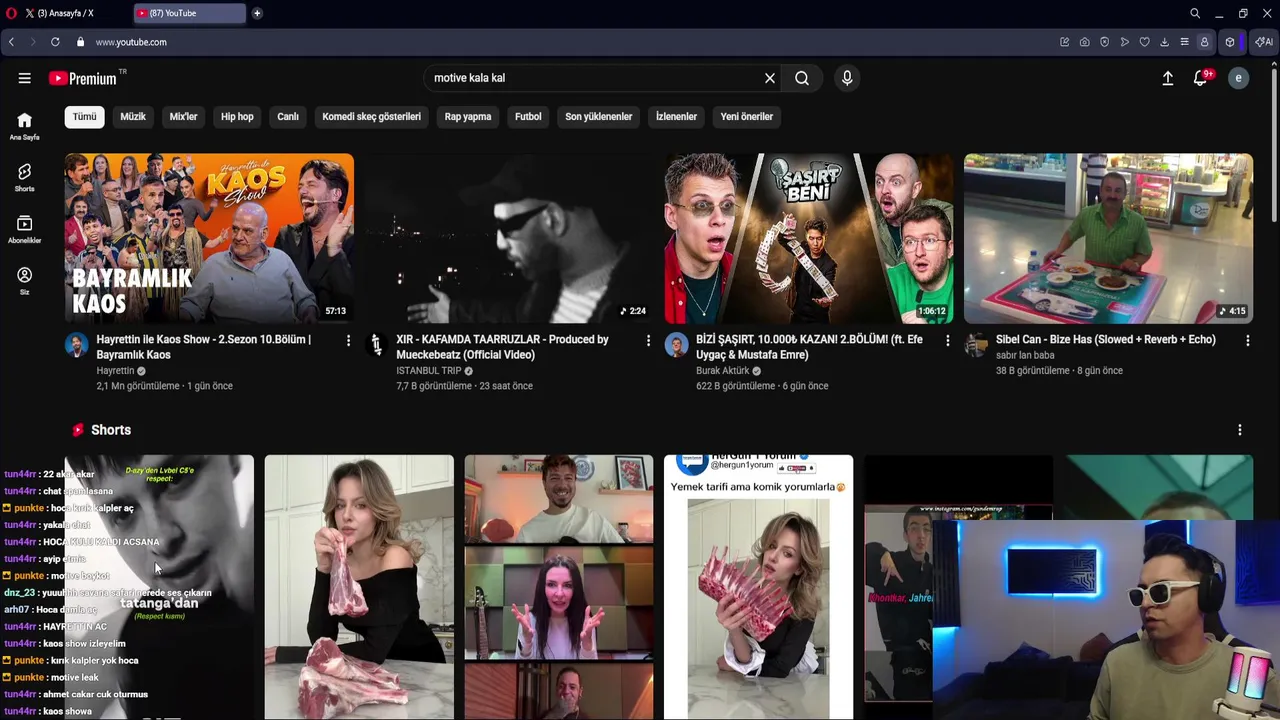The image size is (1280, 720).
Task: Click the URL www.youtube.com address field
Action: (x=131, y=42)
